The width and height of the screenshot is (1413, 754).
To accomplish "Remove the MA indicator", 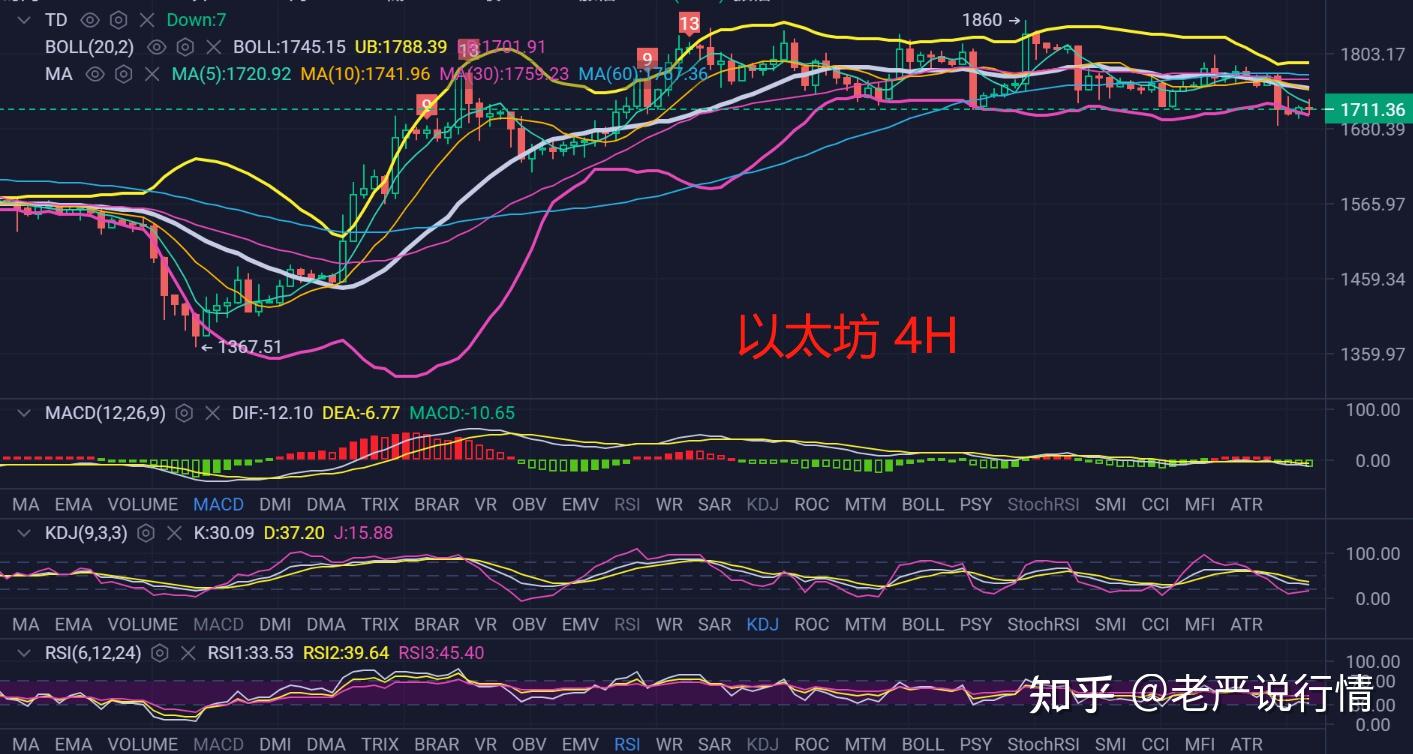I will pos(152,74).
